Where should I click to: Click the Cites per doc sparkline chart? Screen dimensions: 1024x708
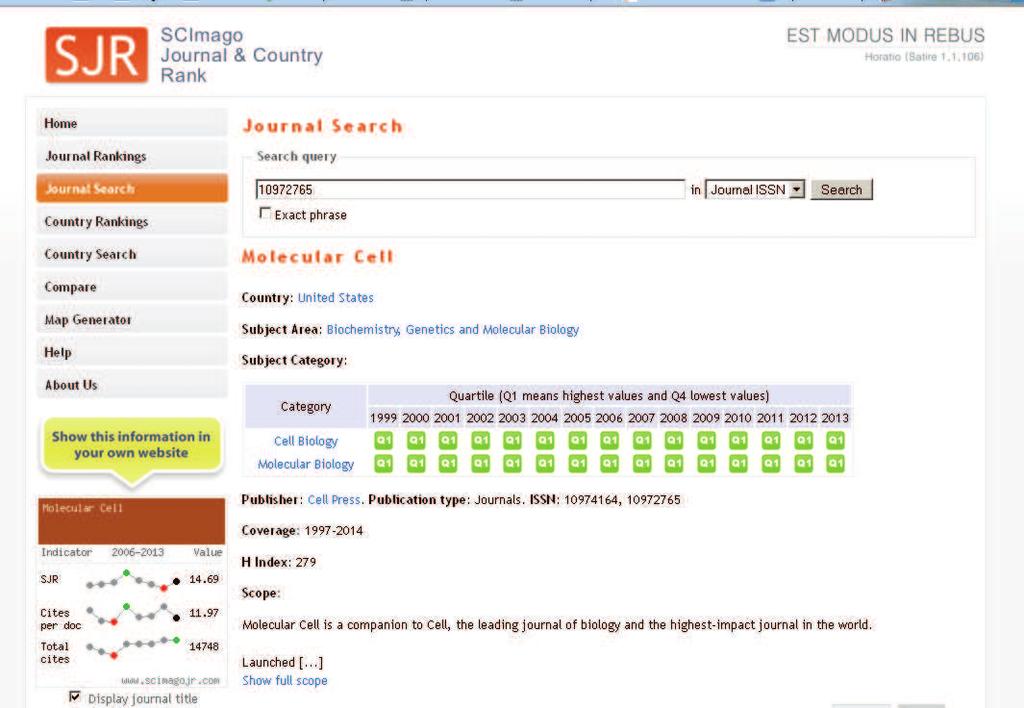point(133,613)
